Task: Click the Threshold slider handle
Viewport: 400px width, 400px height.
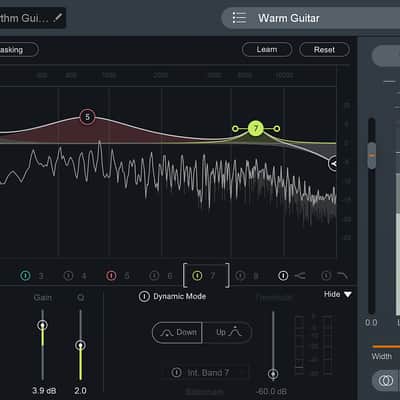Action: pyautogui.click(x=273, y=374)
